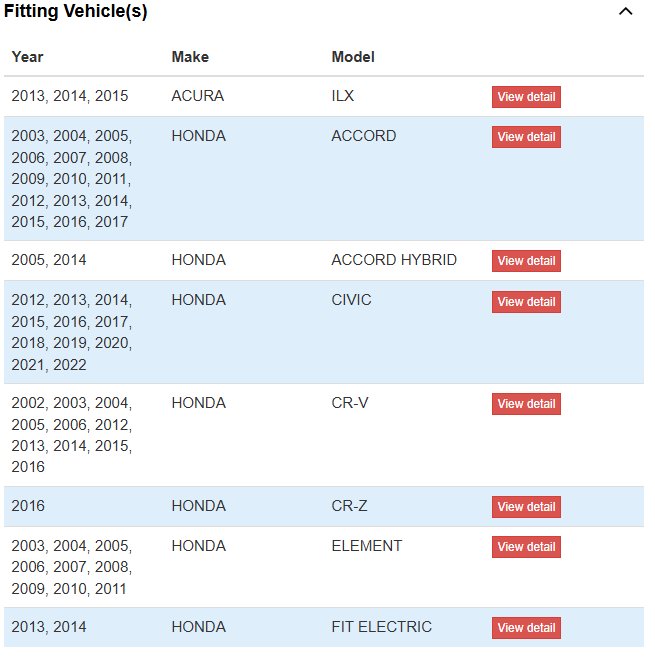Select the ACCORD HYBRID model cell

[x=394, y=260]
